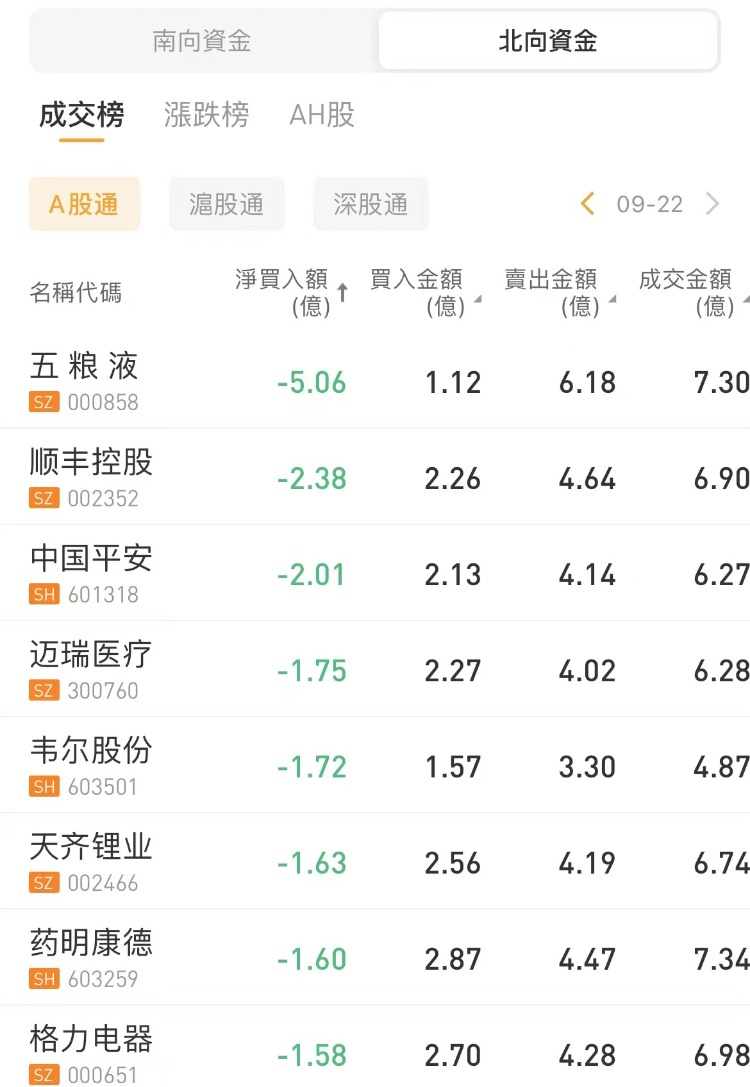View 中国平安 stock page
This screenshot has height=1087, width=750.
point(92,559)
